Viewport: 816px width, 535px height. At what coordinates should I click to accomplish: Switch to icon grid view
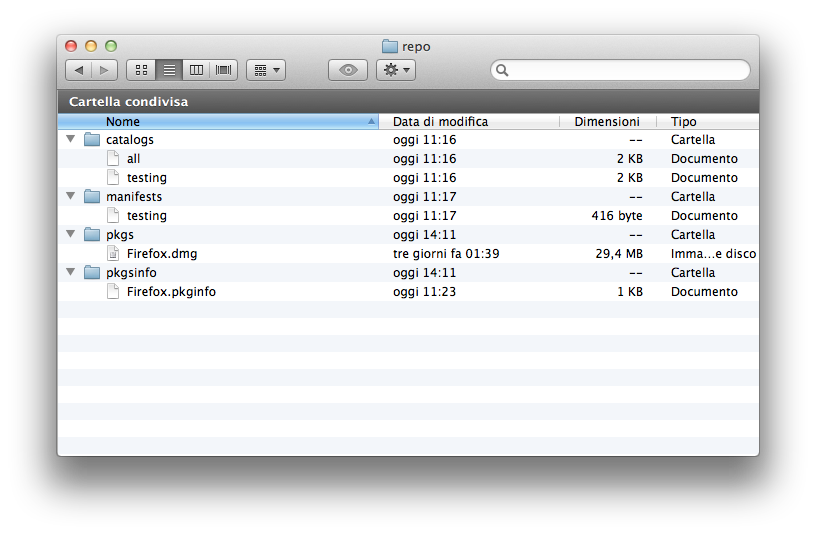(141, 70)
